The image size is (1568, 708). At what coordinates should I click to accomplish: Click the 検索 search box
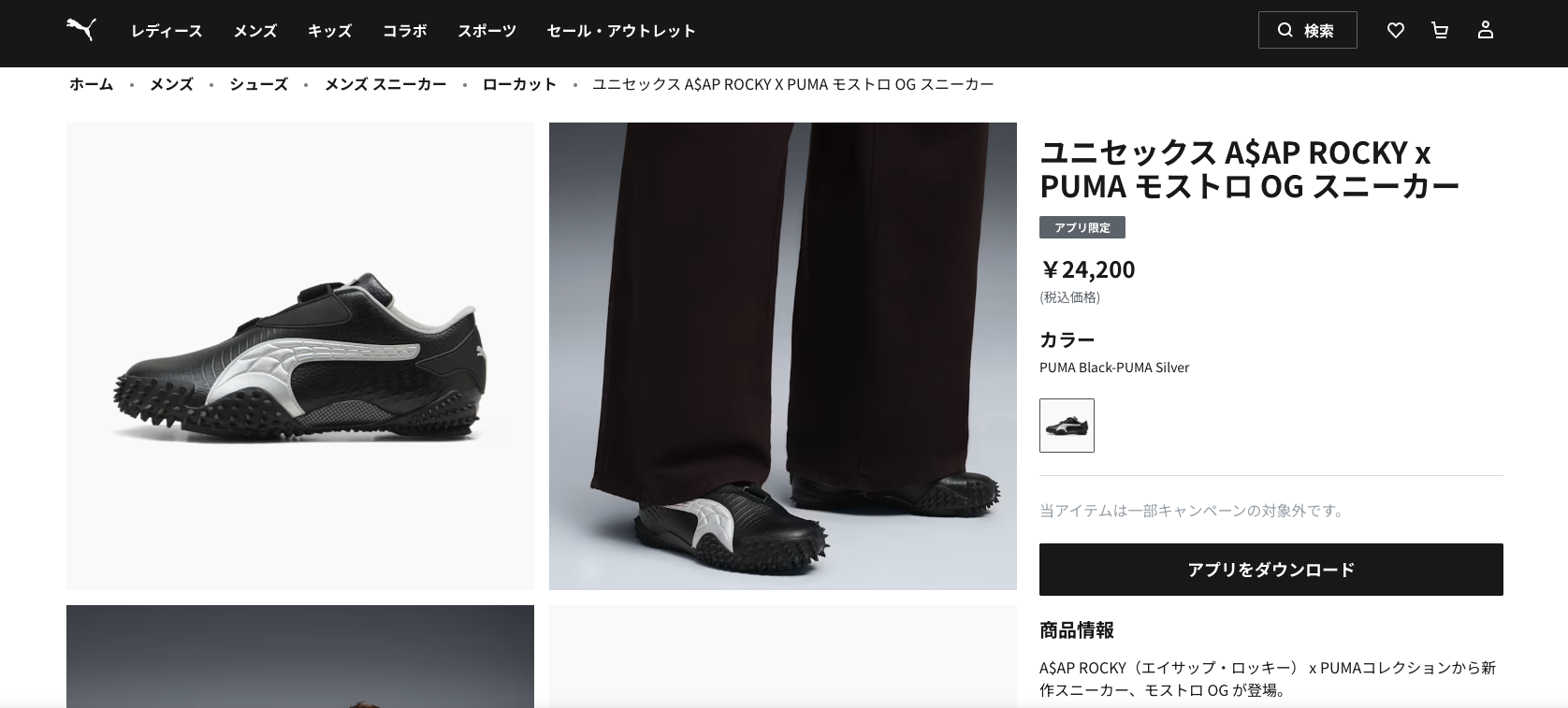point(1308,30)
